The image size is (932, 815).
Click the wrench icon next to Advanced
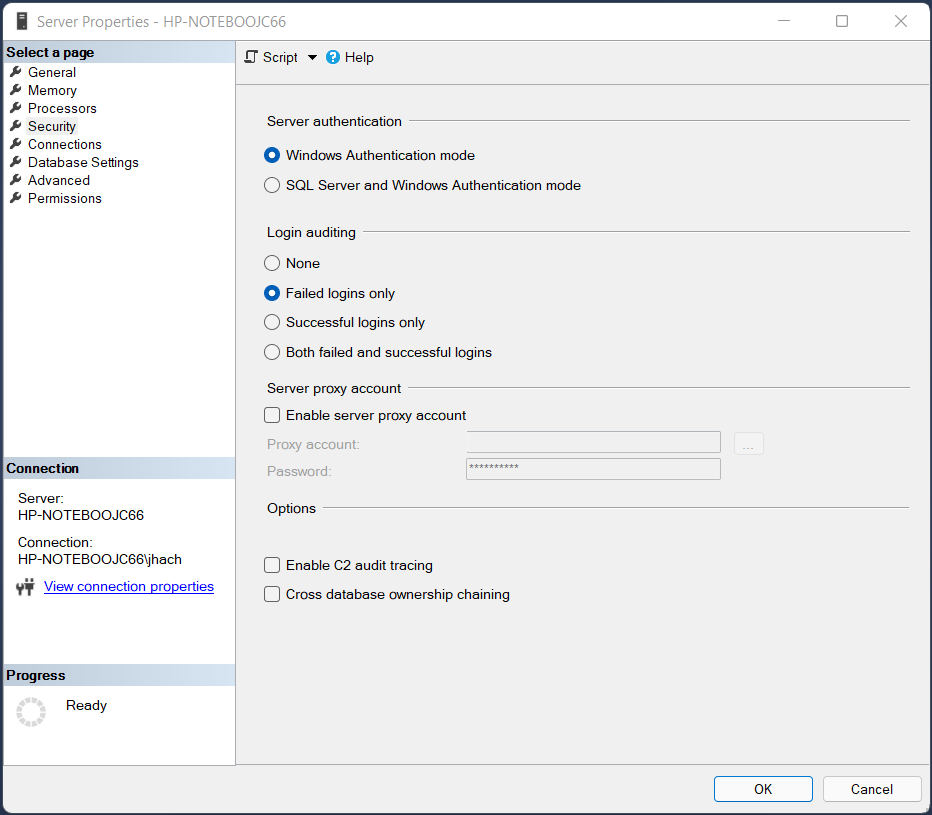pyautogui.click(x=16, y=180)
